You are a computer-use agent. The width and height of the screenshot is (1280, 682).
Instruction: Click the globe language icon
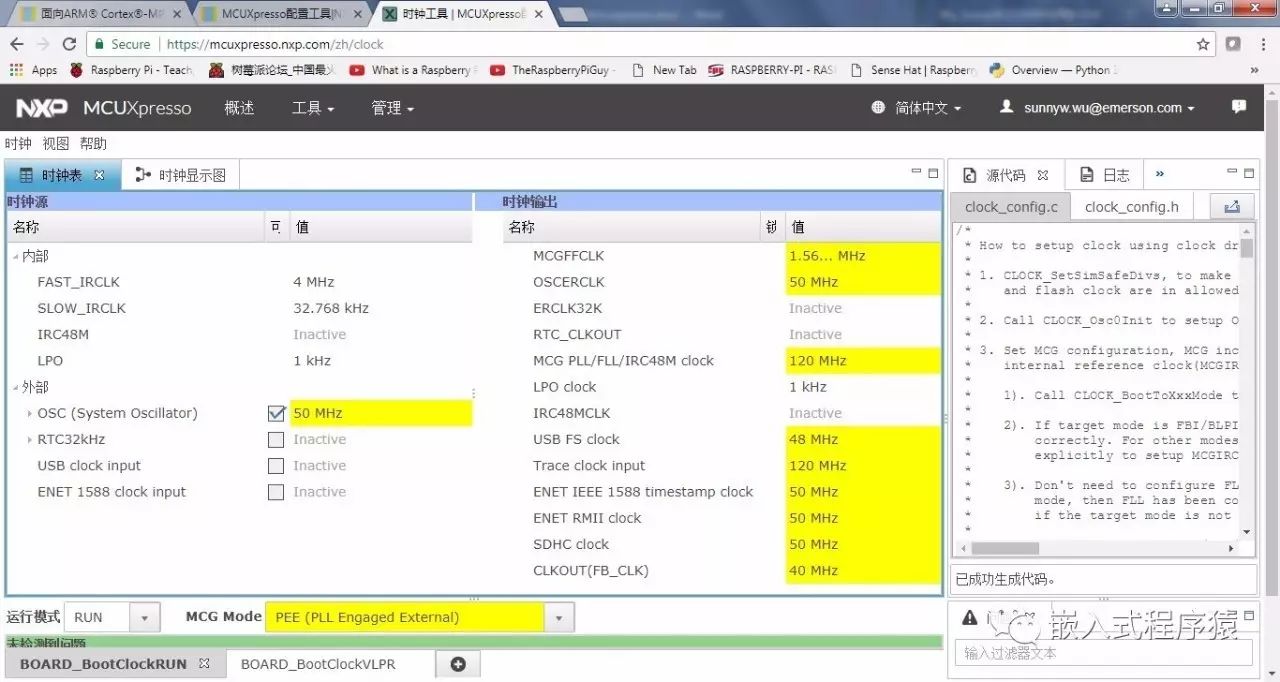[x=878, y=107]
